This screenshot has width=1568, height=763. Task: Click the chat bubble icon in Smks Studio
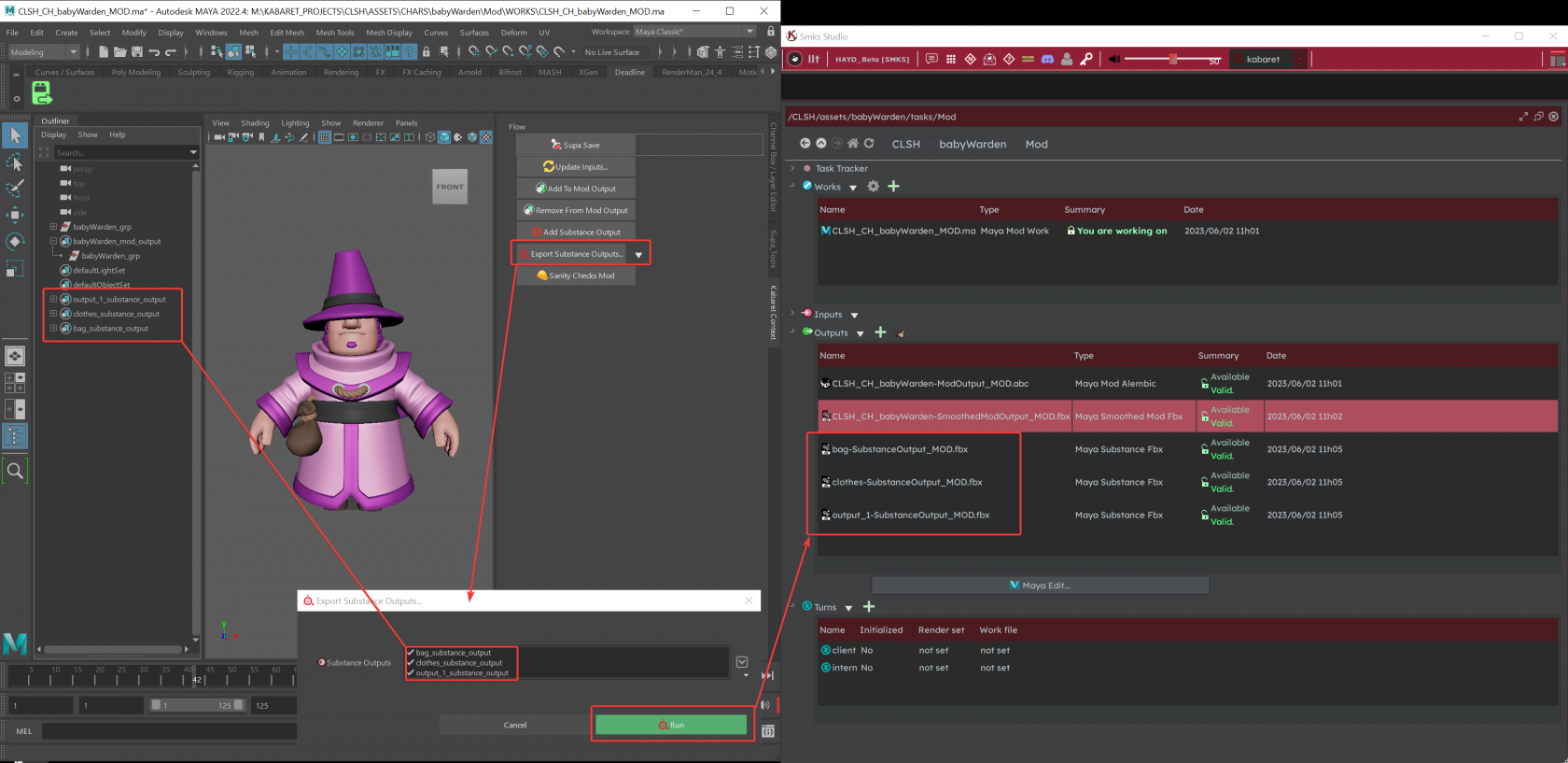[x=931, y=59]
